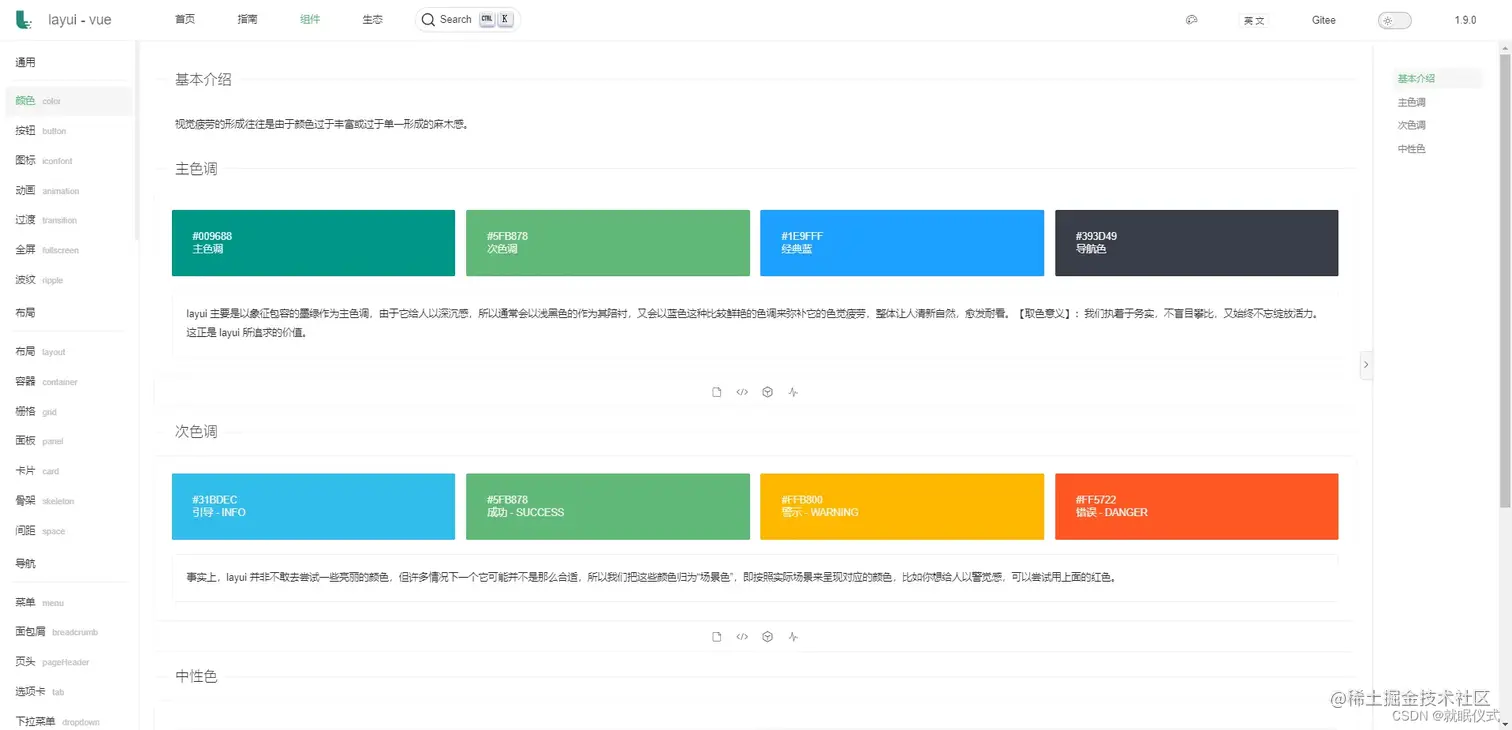
Task: Click the layui-vue logo icon
Action: (23, 20)
